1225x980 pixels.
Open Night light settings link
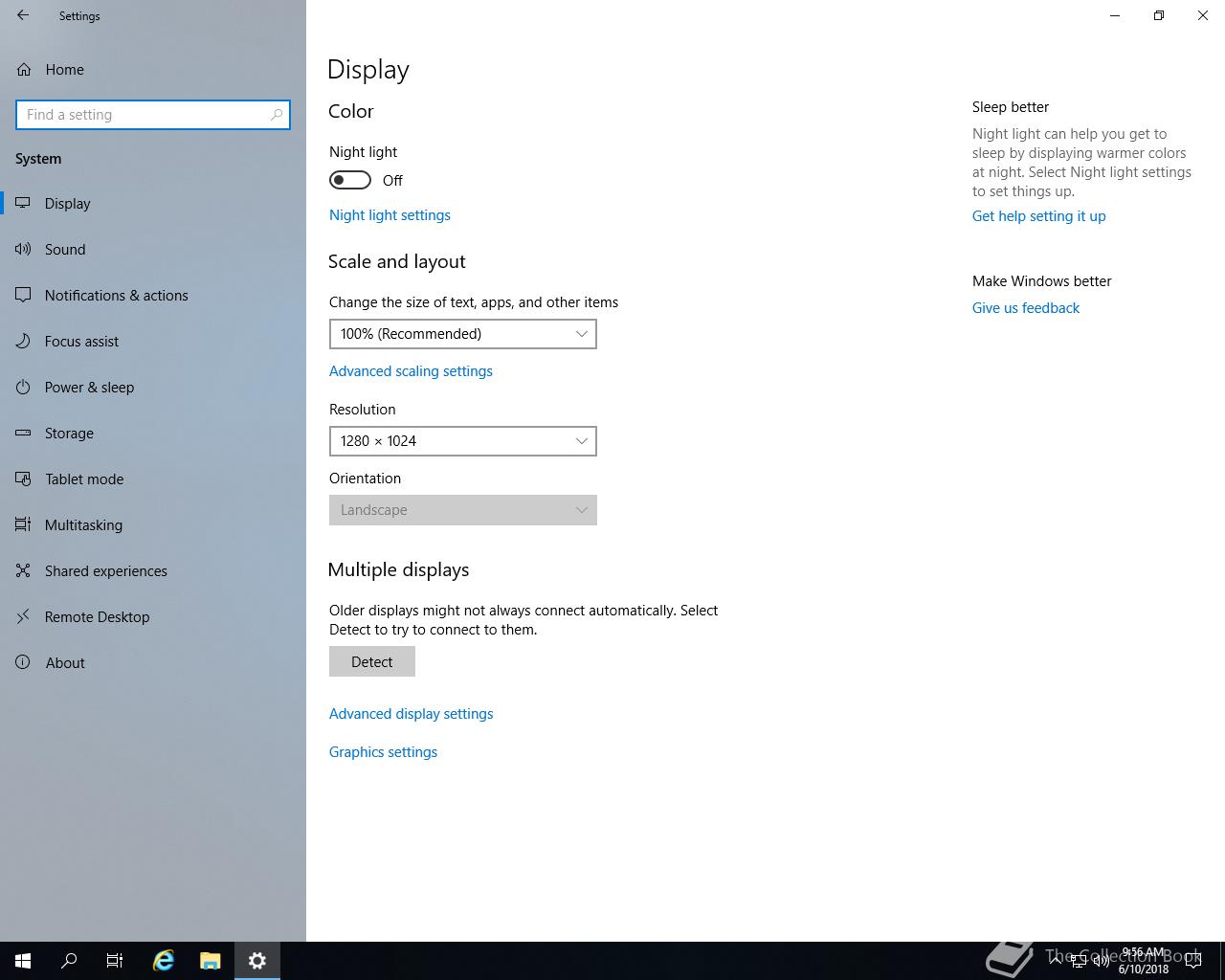pyautogui.click(x=390, y=215)
